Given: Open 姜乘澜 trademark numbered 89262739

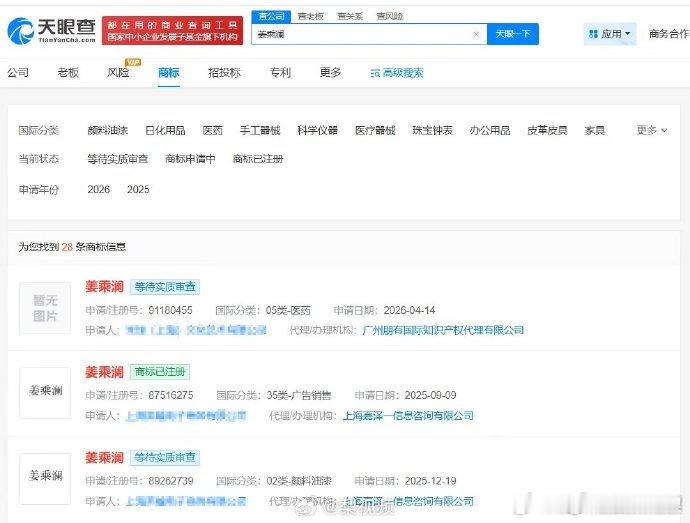Looking at the screenshot, I should pyautogui.click(x=105, y=457).
